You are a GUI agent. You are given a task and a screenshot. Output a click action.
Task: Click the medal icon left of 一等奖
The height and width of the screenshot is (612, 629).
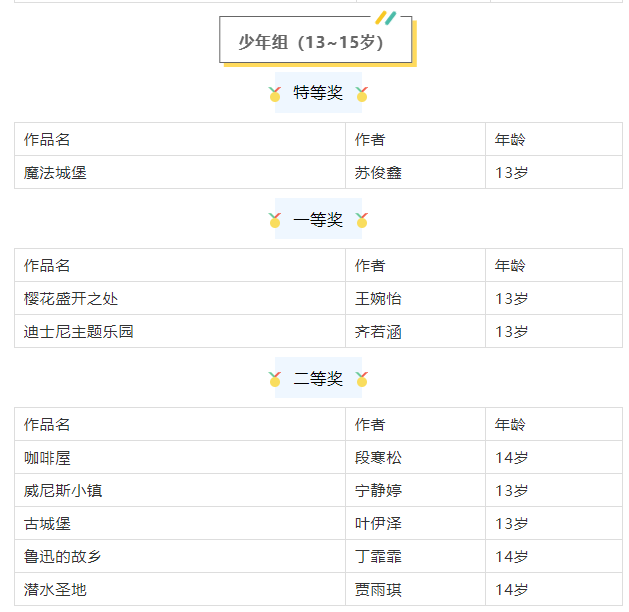click(x=275, y=220)
